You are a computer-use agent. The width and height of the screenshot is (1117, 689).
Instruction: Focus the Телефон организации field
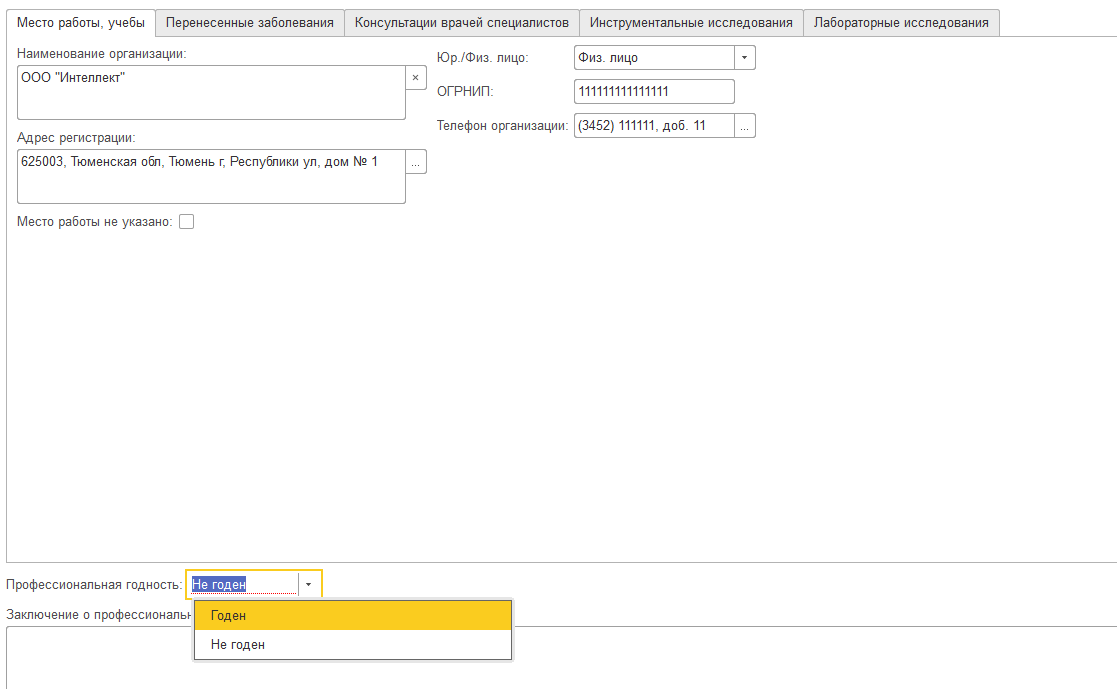654,126
